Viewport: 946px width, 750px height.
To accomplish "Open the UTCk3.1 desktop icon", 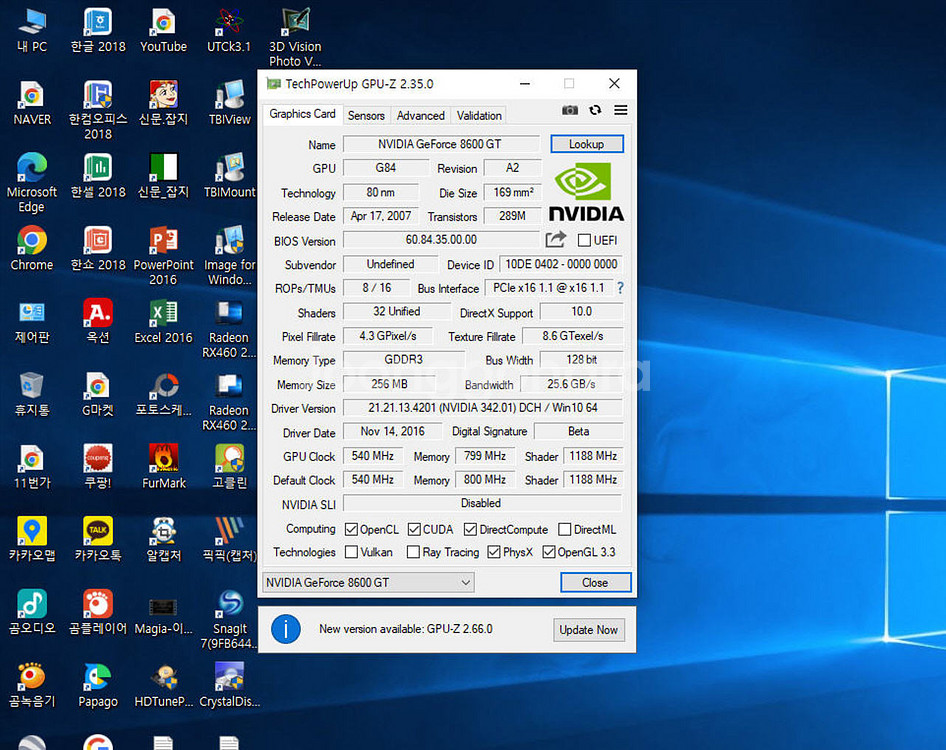I will (229, 30).
